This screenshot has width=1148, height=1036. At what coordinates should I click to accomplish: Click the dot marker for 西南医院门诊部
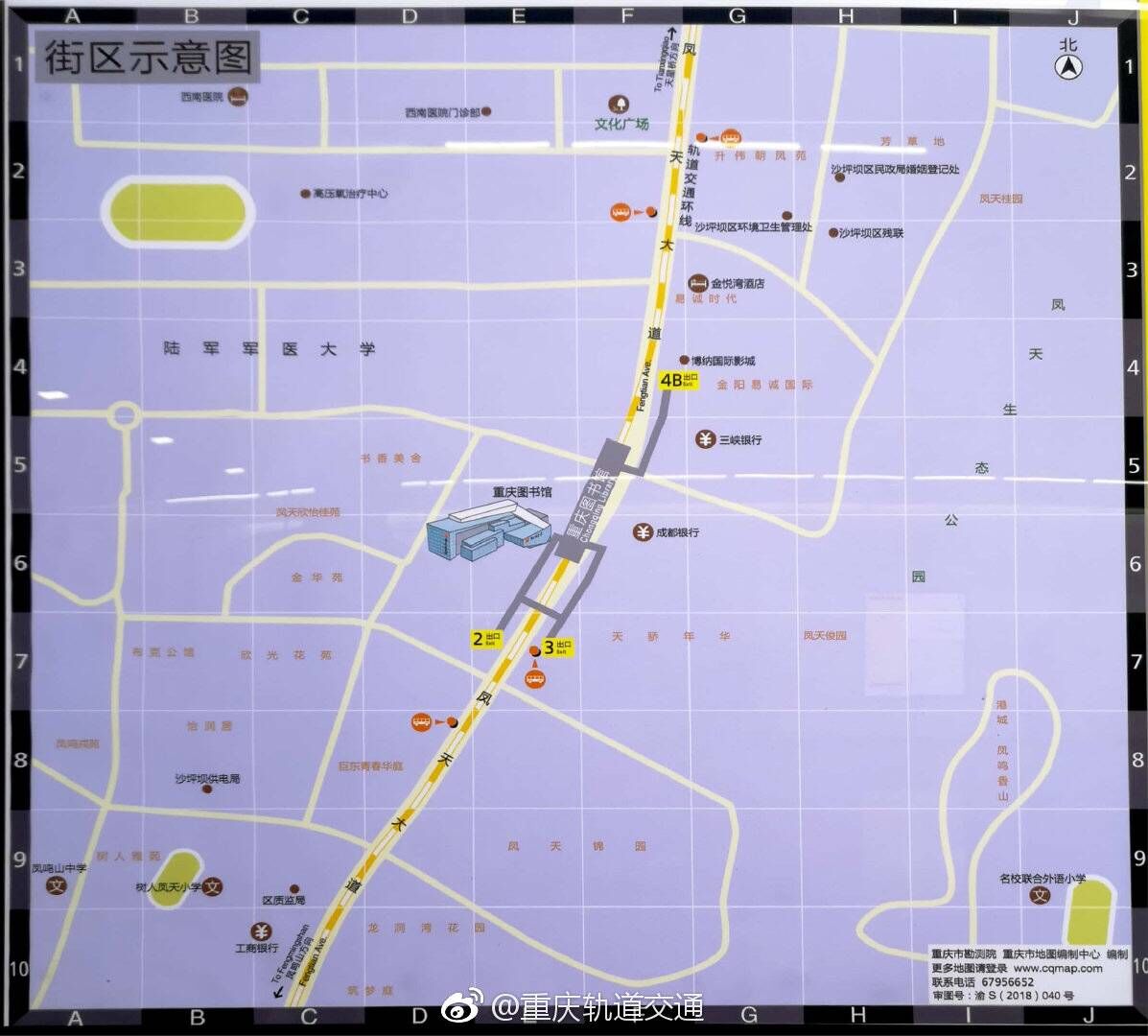pos(486,111)
